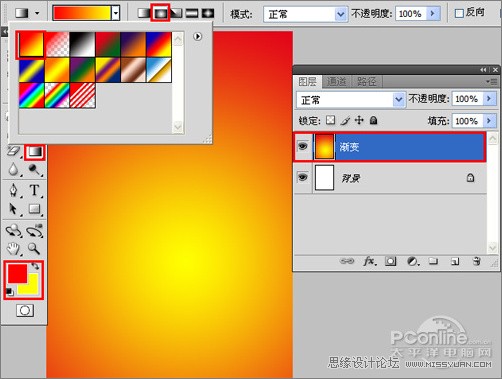The height and width of the screenshot is (379, 502).
Task: Select the 3D Orbit tool
Action: click(35, 231)
